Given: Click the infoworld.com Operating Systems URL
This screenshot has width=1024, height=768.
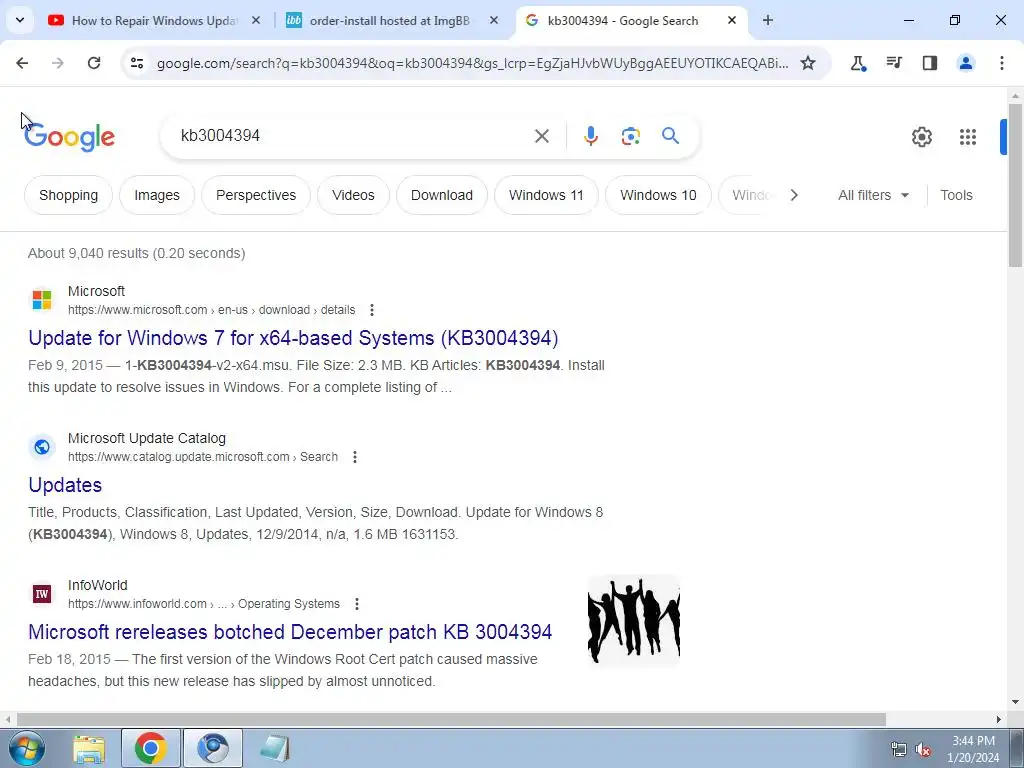Looking at the screenshot, I should [x=204, y=603].
